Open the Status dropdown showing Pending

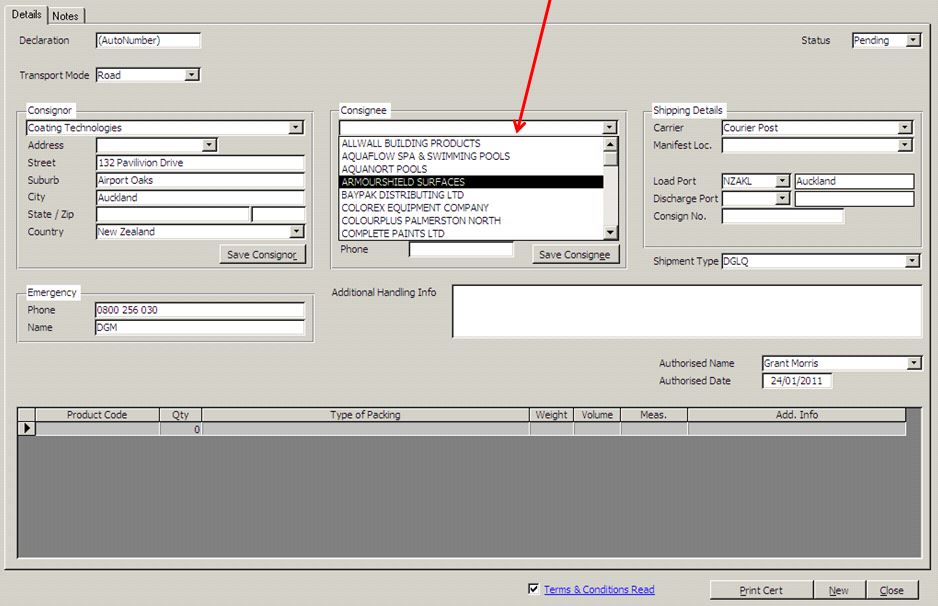tap(912, 40)
